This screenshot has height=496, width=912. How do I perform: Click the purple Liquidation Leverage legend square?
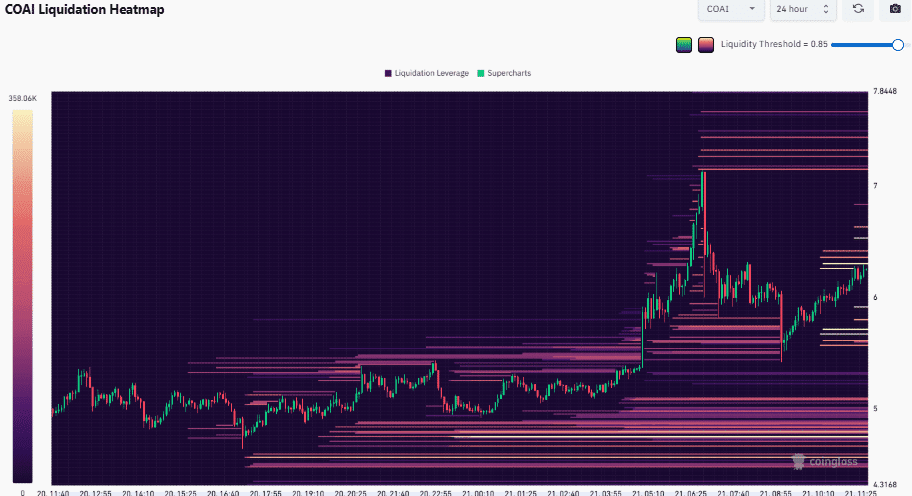(x=388, y=73)
